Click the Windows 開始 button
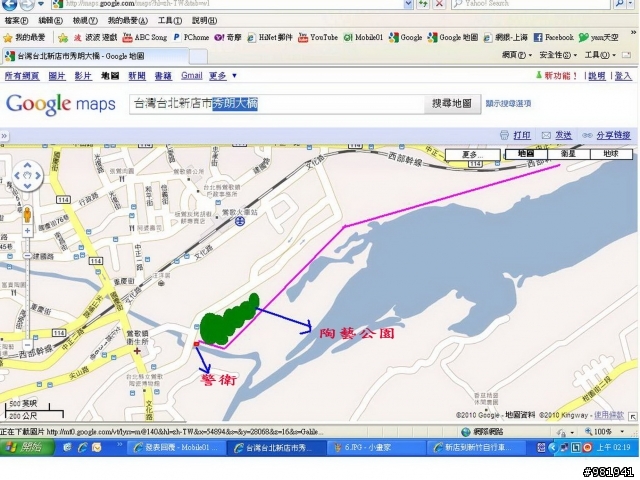The width and height of the screenshot is (640, 480). (x=27, y=447)
